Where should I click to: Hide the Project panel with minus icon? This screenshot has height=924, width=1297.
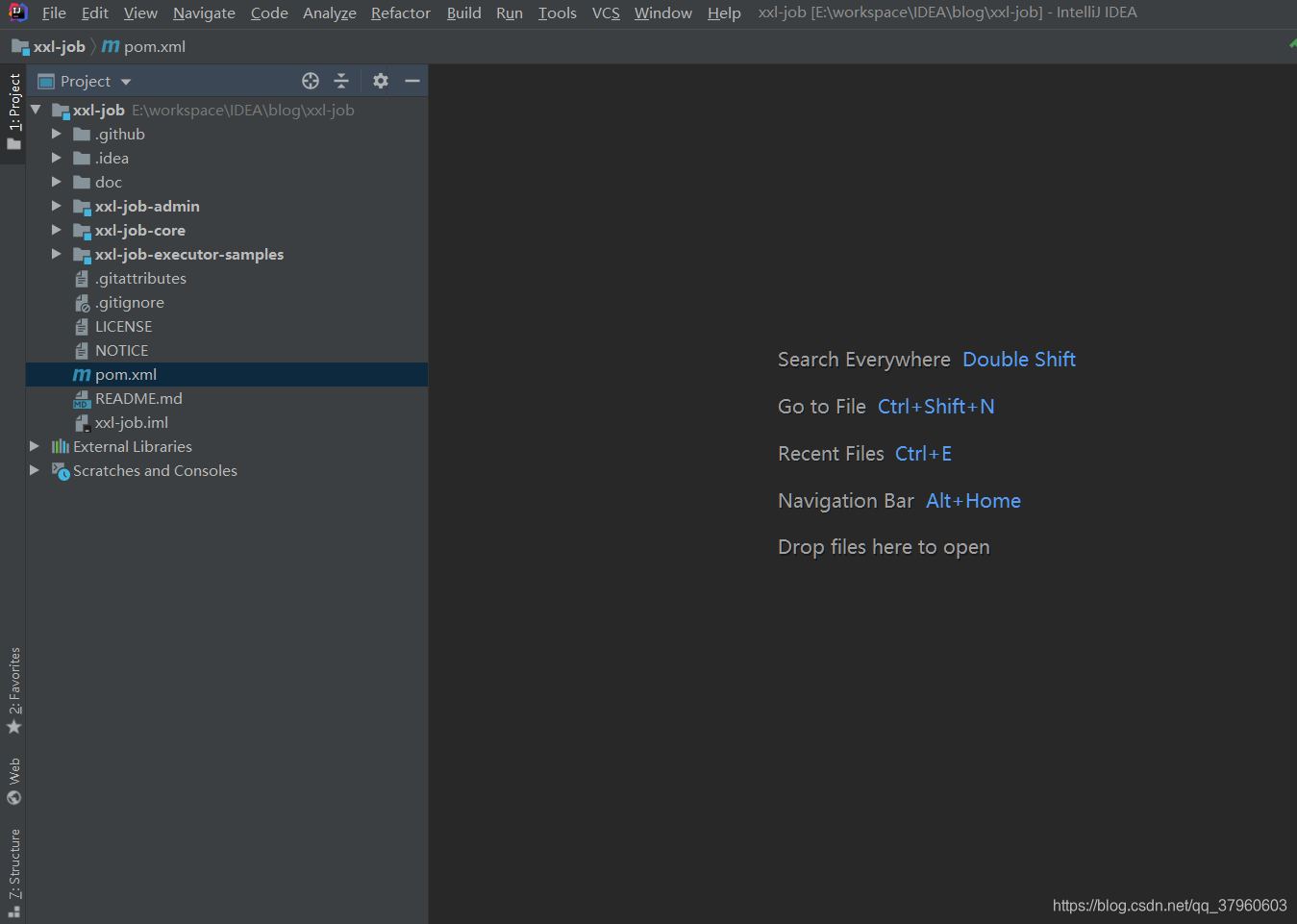tap(412, 81)
